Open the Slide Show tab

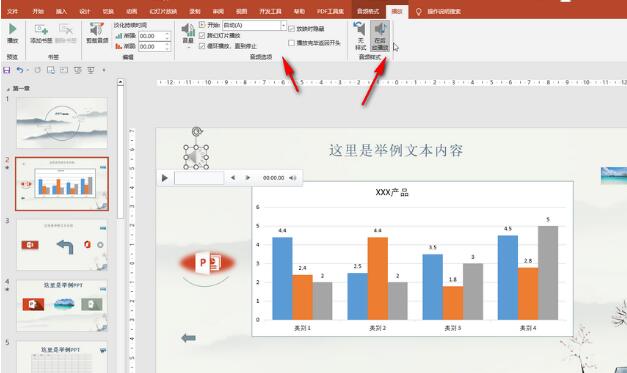click(x=163, y=11)
